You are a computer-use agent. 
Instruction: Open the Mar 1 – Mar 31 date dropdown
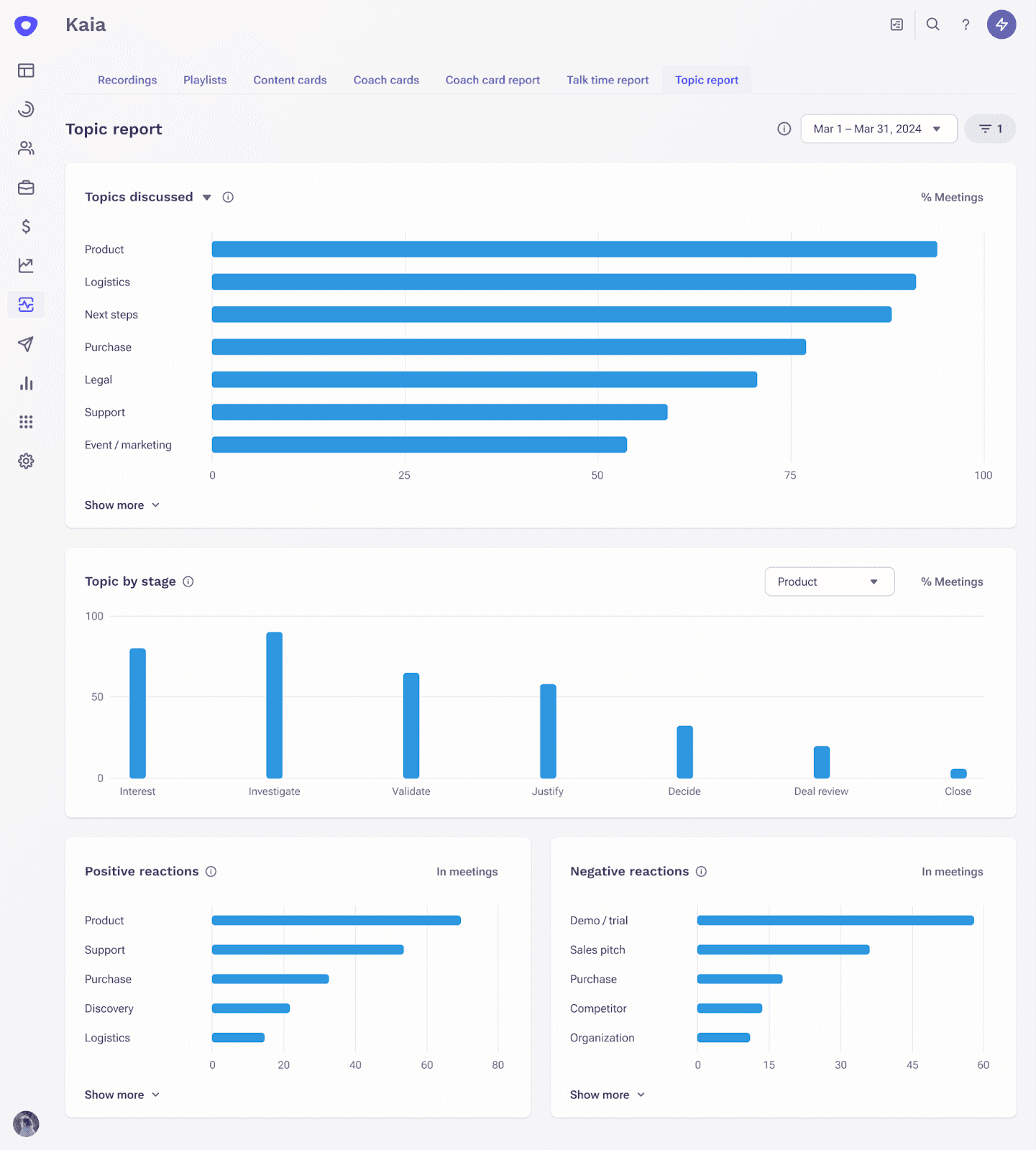878,129
